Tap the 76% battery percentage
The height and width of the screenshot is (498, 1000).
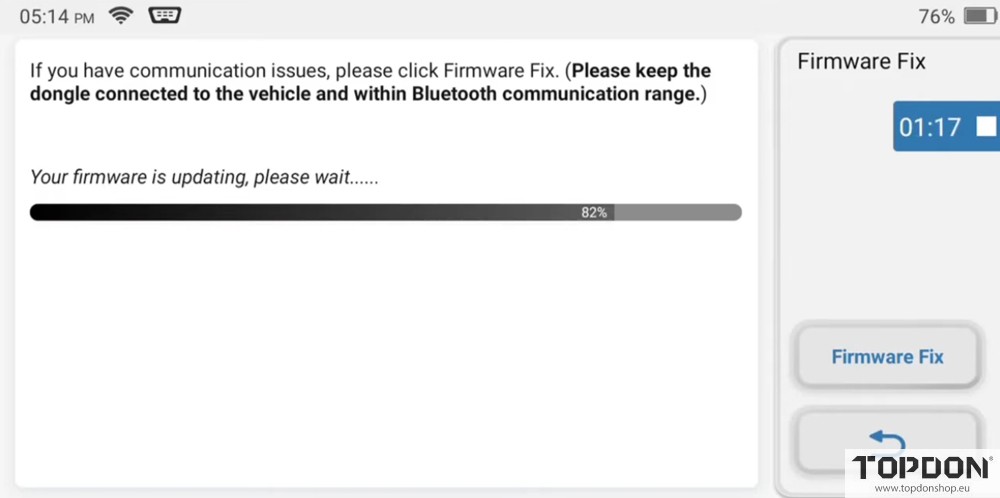[936, 17]
